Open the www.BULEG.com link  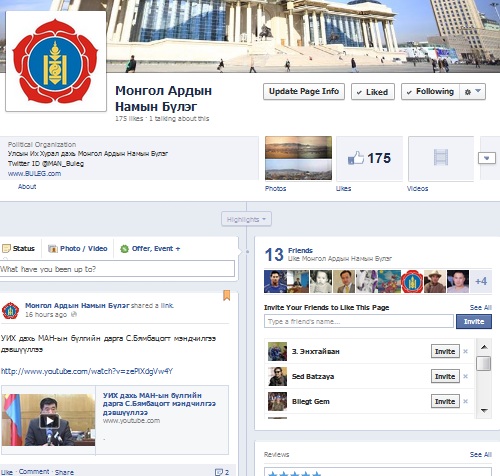[34, 173]
